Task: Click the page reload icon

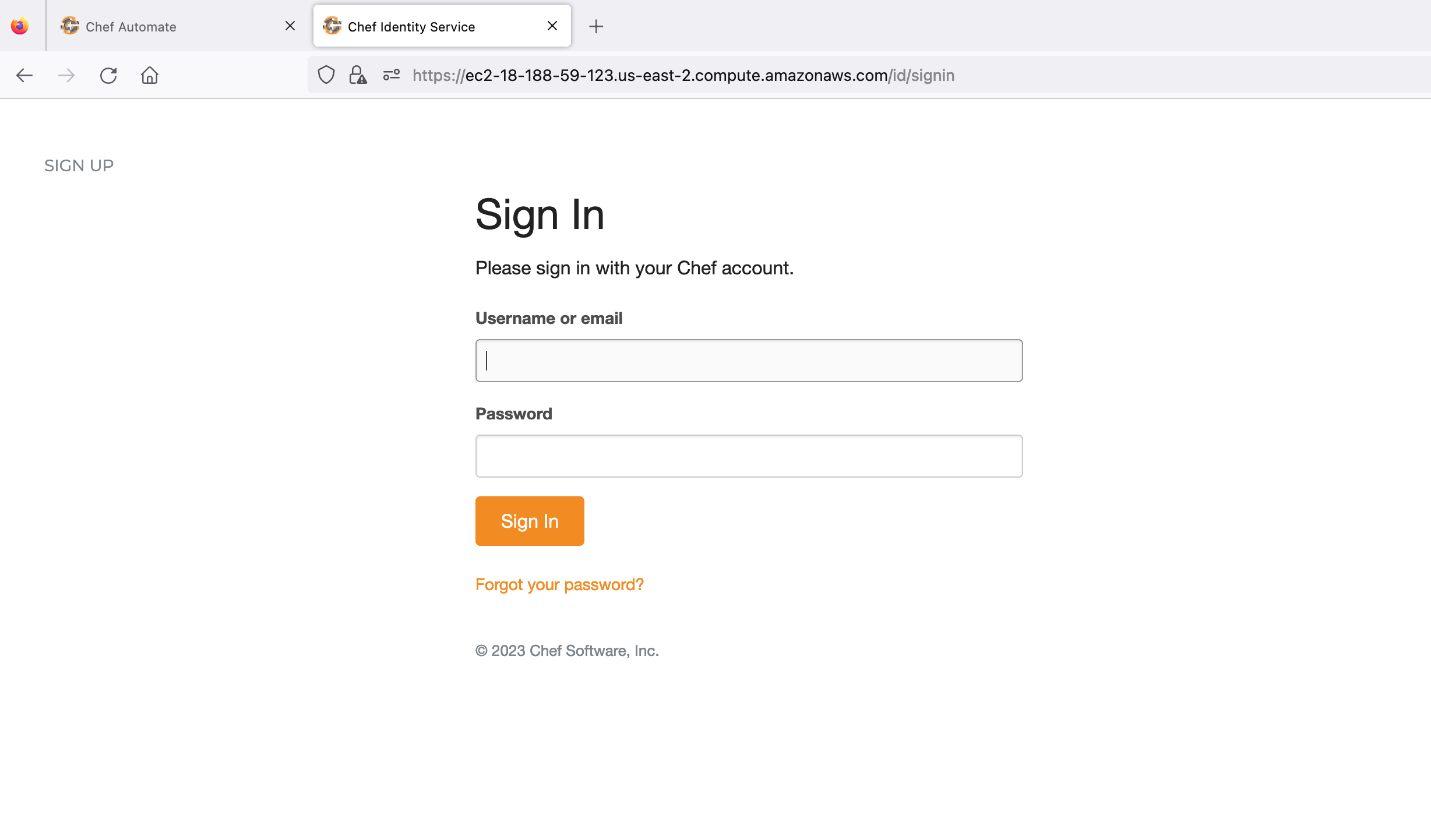Action: (x=109, y=75)
